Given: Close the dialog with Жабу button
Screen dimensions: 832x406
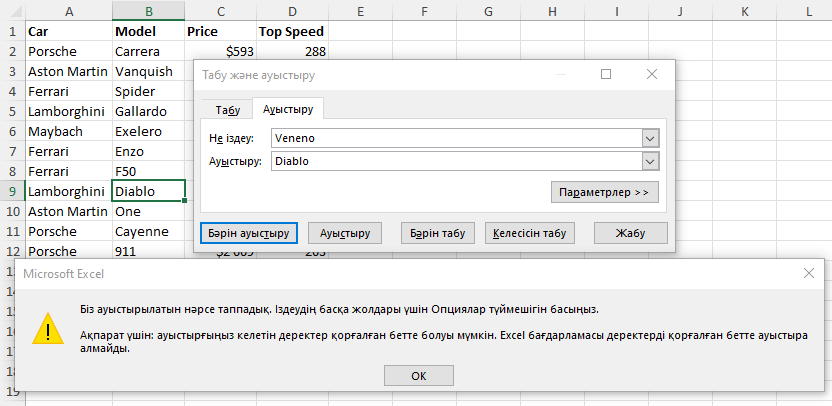Looking at the screenshot, I should point(630,233).
